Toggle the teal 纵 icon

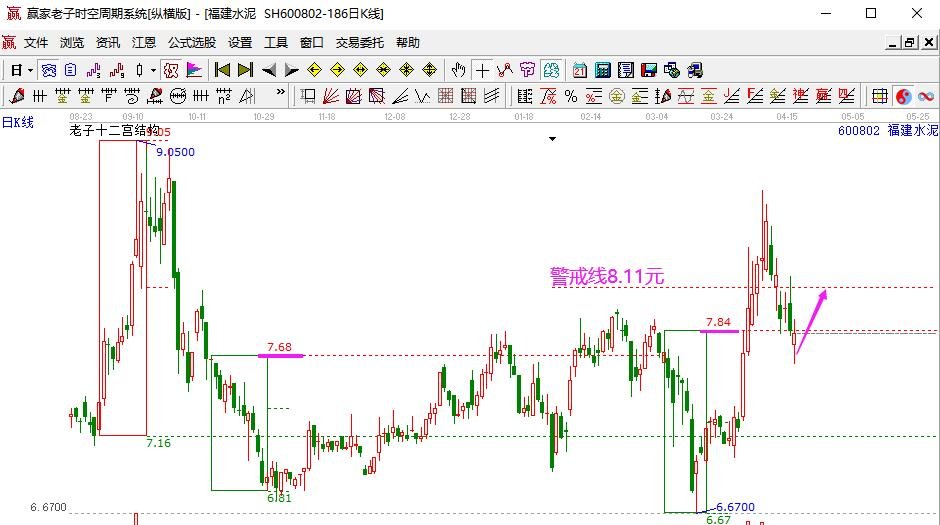tap(551, 70)
